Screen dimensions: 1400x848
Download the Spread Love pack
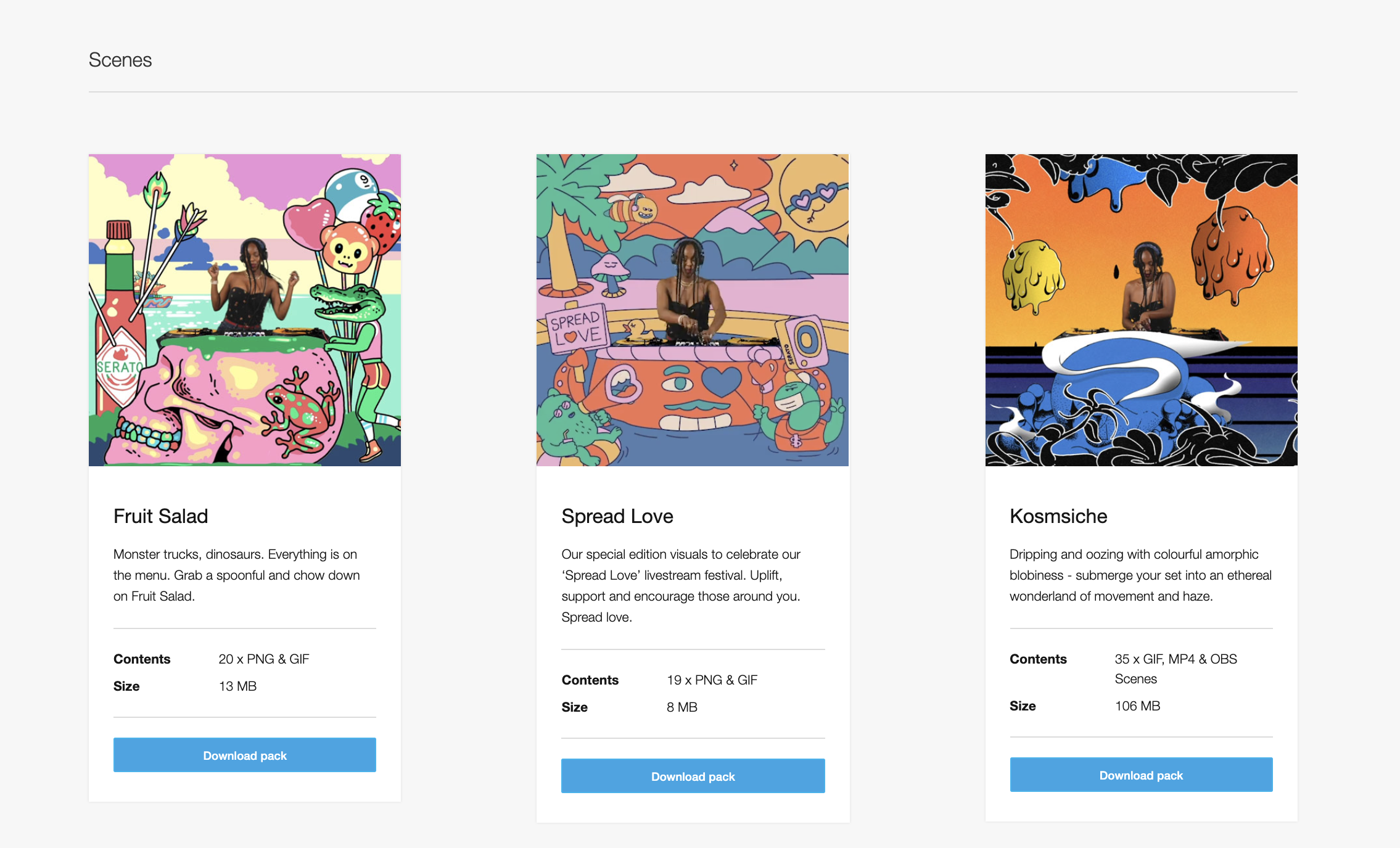(x=693, y=776)
